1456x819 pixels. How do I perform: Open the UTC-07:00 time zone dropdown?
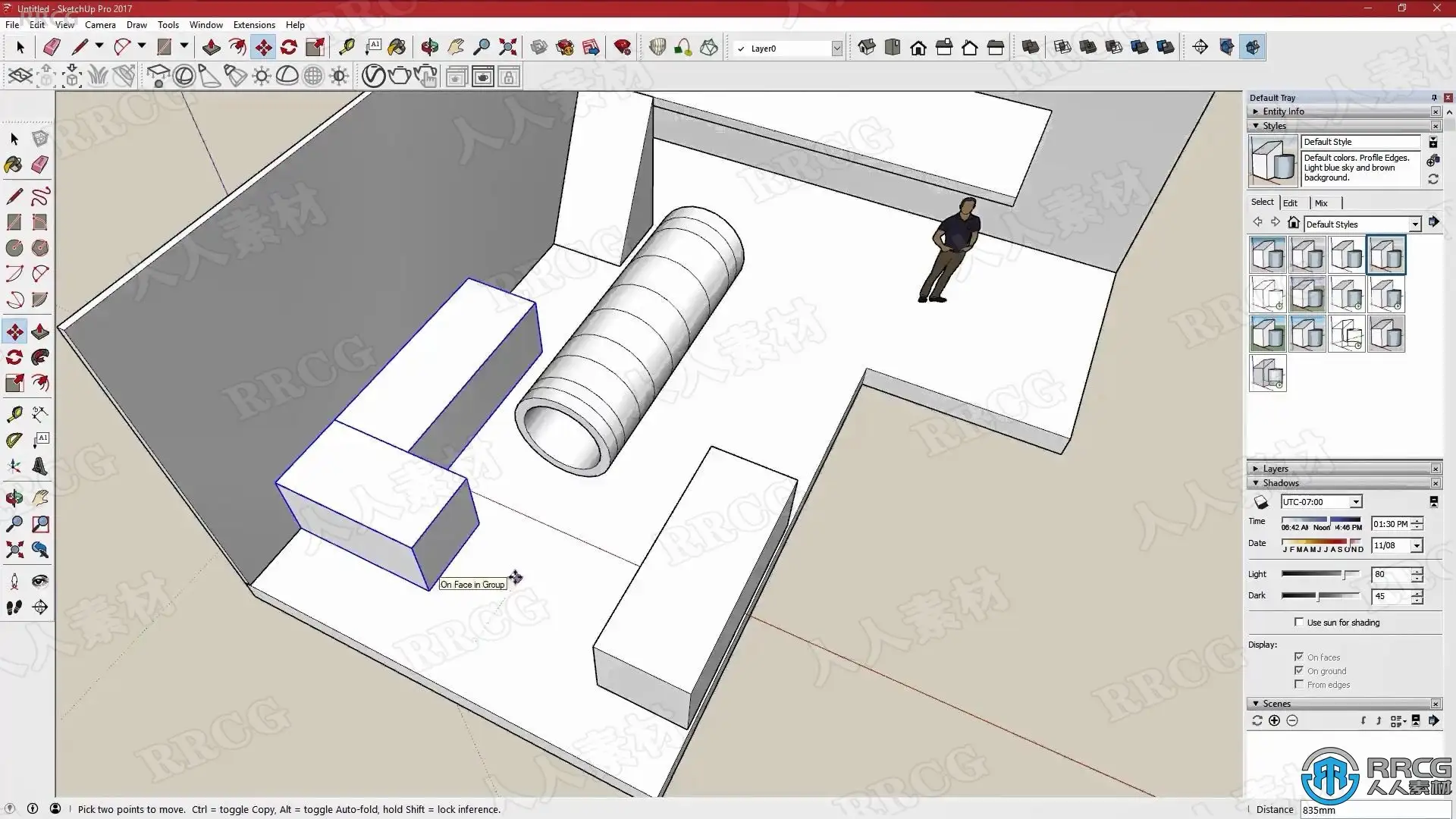pyautogui.click(x=1356, y=502)
